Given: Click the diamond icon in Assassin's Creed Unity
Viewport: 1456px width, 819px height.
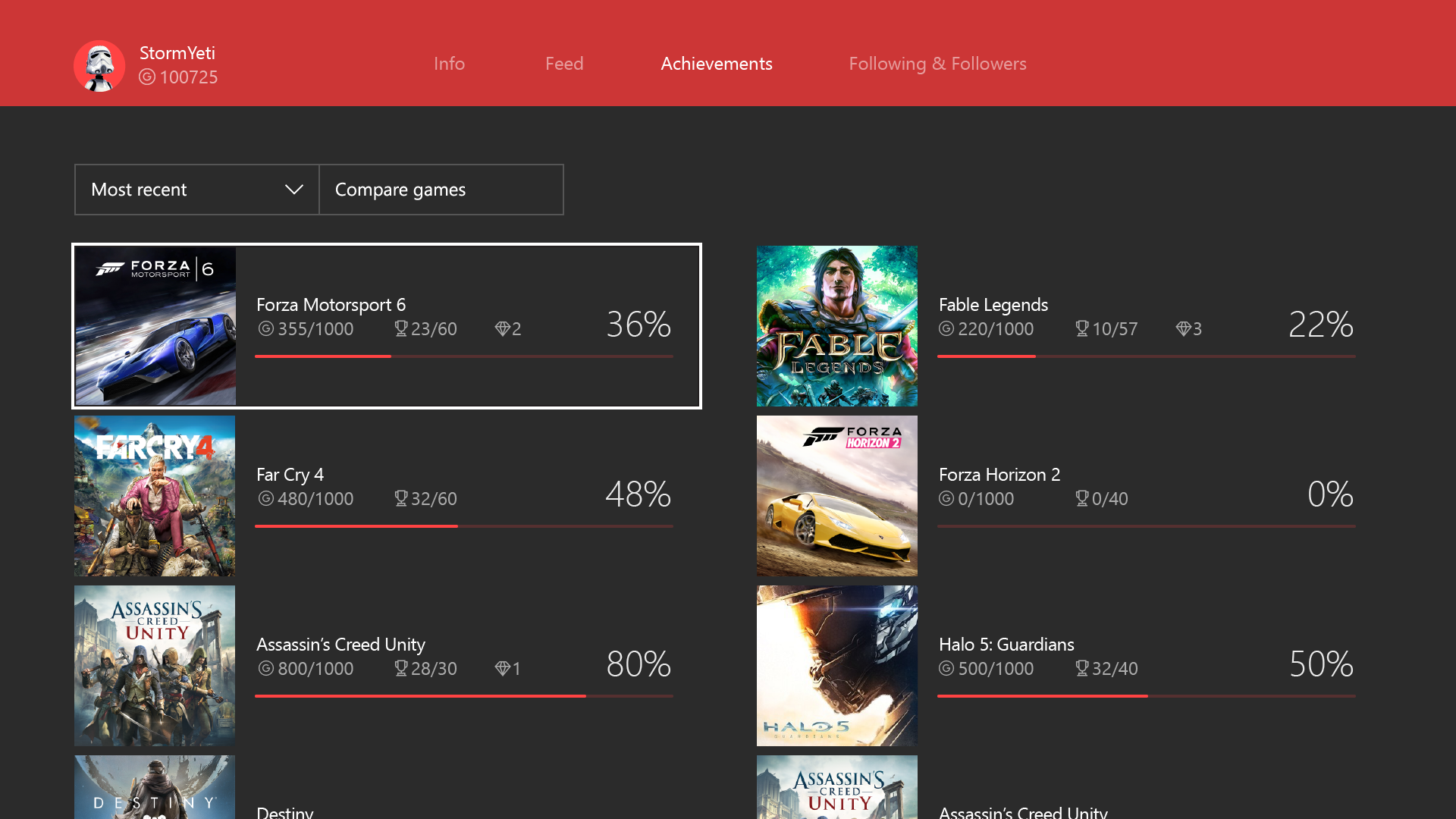Looking at the screenshot, I should pos(502,668).
